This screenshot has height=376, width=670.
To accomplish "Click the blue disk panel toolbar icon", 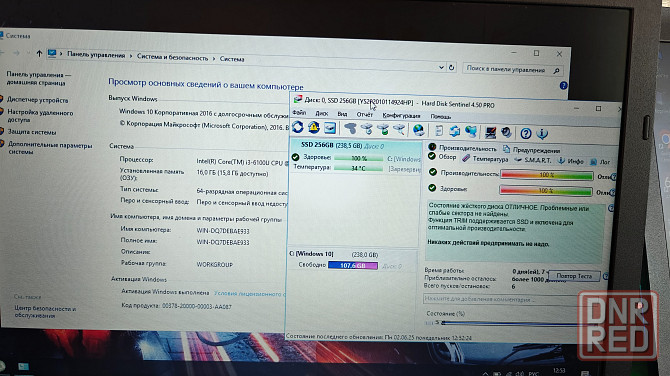I will [x=330, y=128].
